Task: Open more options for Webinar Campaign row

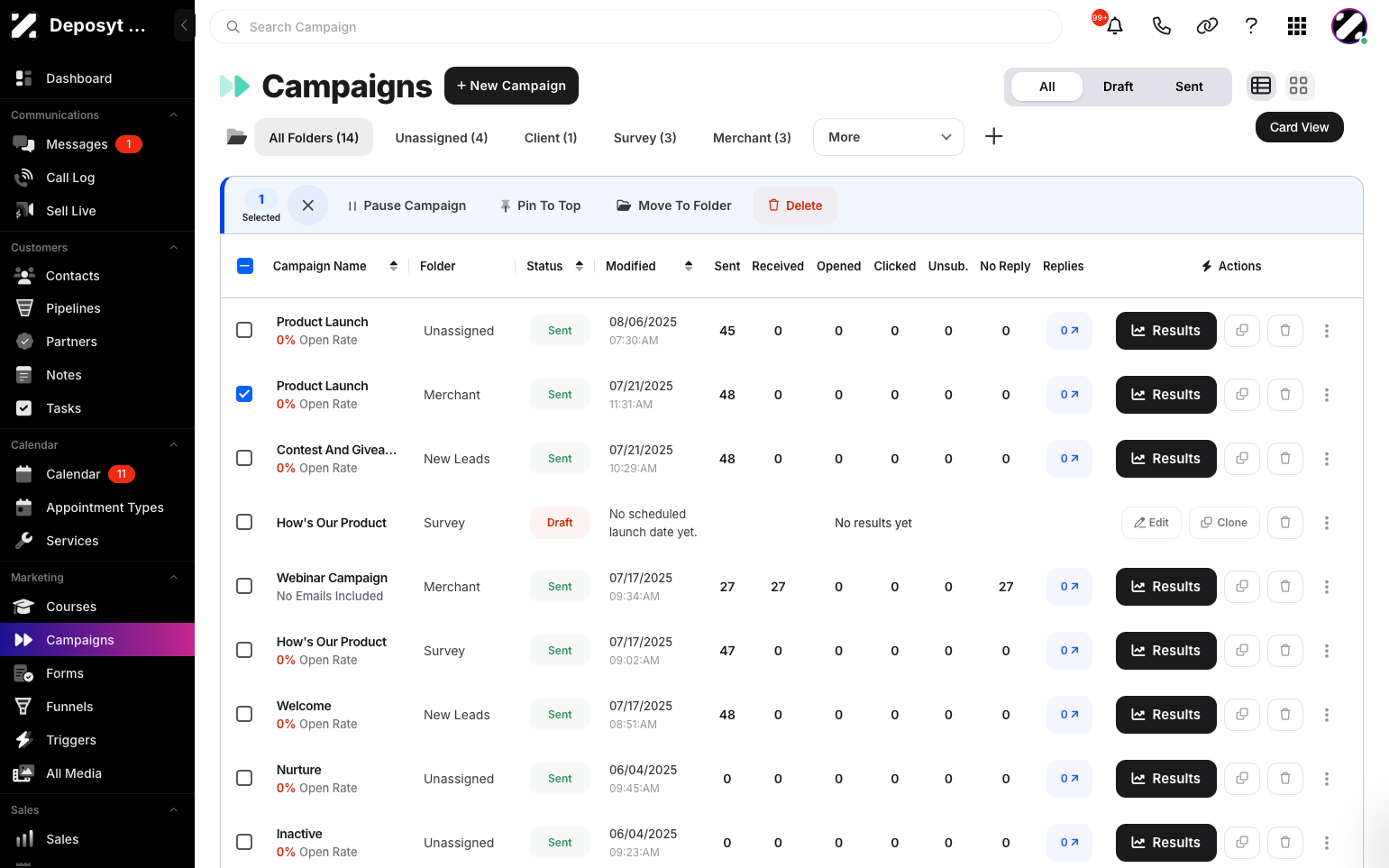Action: [1327, 587]
